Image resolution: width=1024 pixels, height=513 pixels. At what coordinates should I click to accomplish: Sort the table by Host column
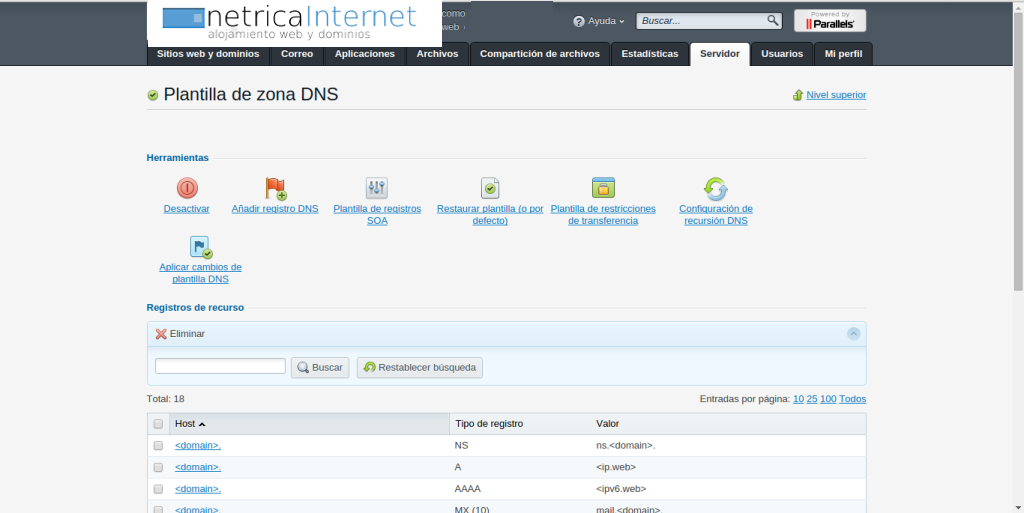[189, 424]
